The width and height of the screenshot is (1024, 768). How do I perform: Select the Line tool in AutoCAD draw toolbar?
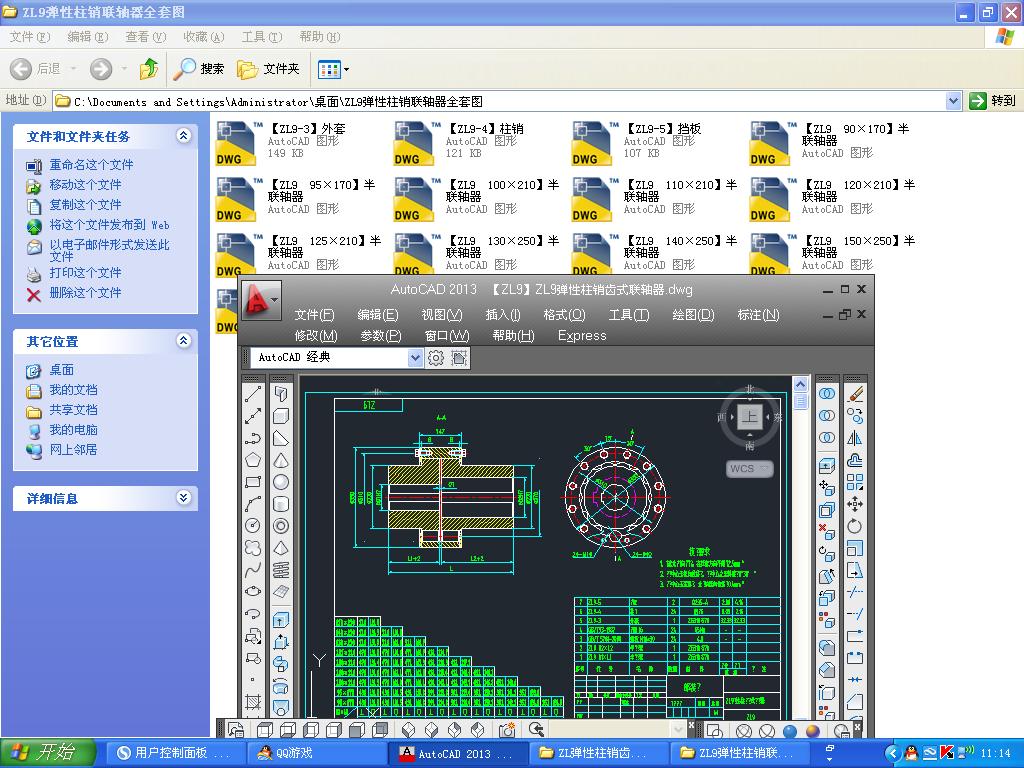click(253, 393)
